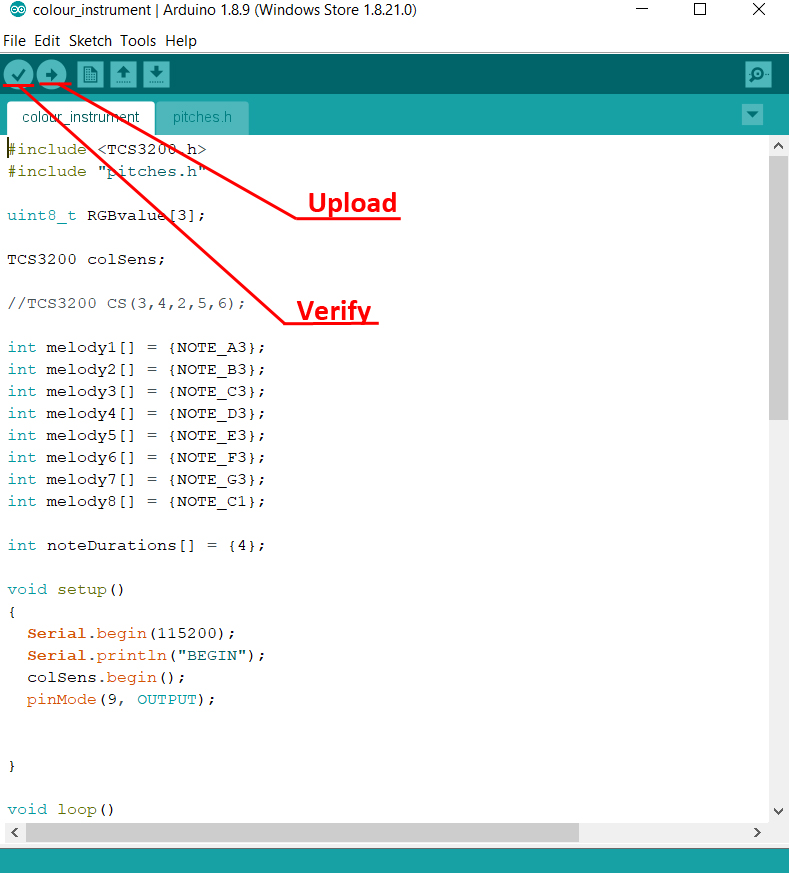
Task: Click the horizontal scrollbar right arrow
Action: [x=757, y=832]
